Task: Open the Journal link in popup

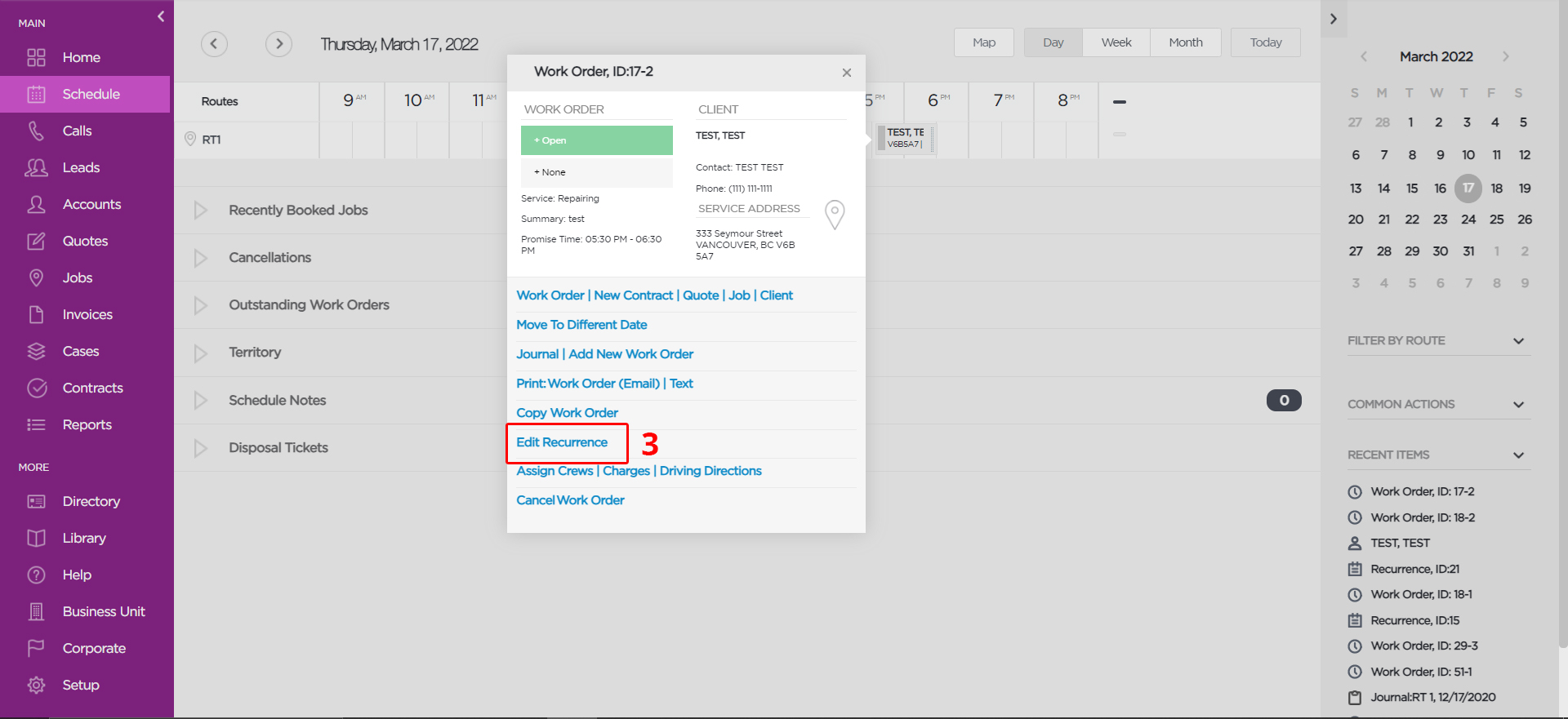Action: point(537,354)
